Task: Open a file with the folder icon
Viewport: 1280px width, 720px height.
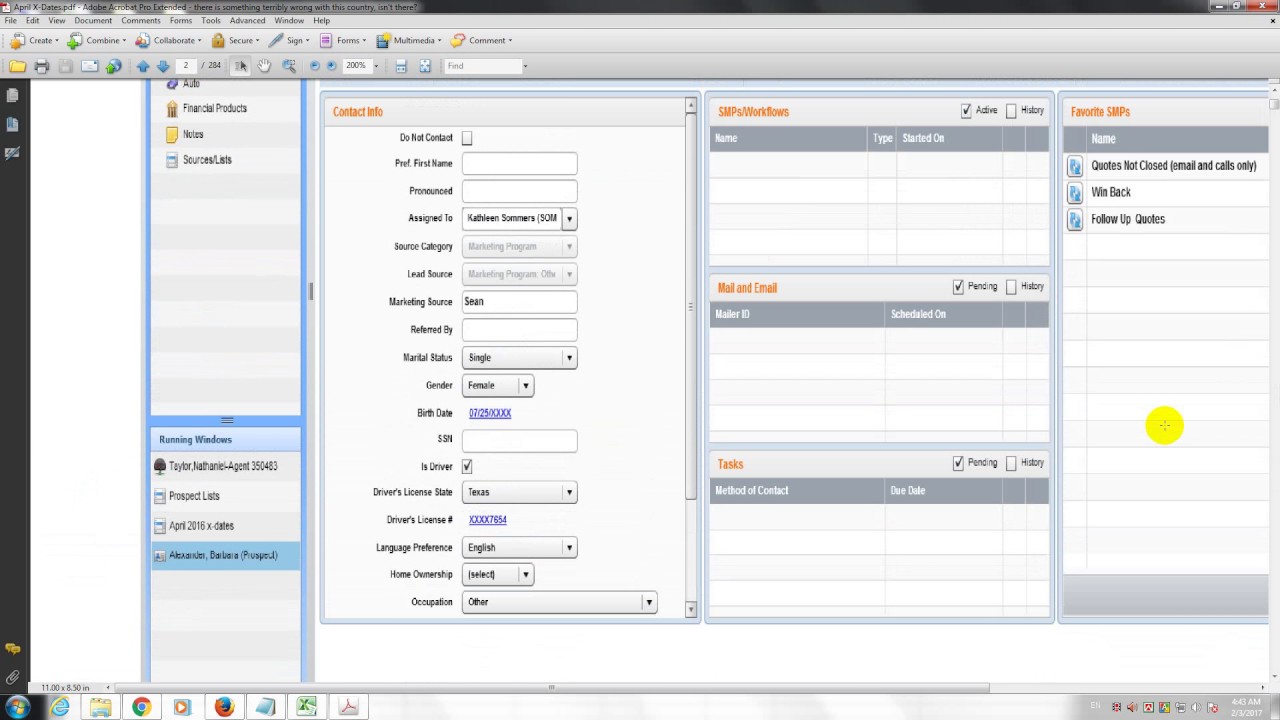Action: 17,66
